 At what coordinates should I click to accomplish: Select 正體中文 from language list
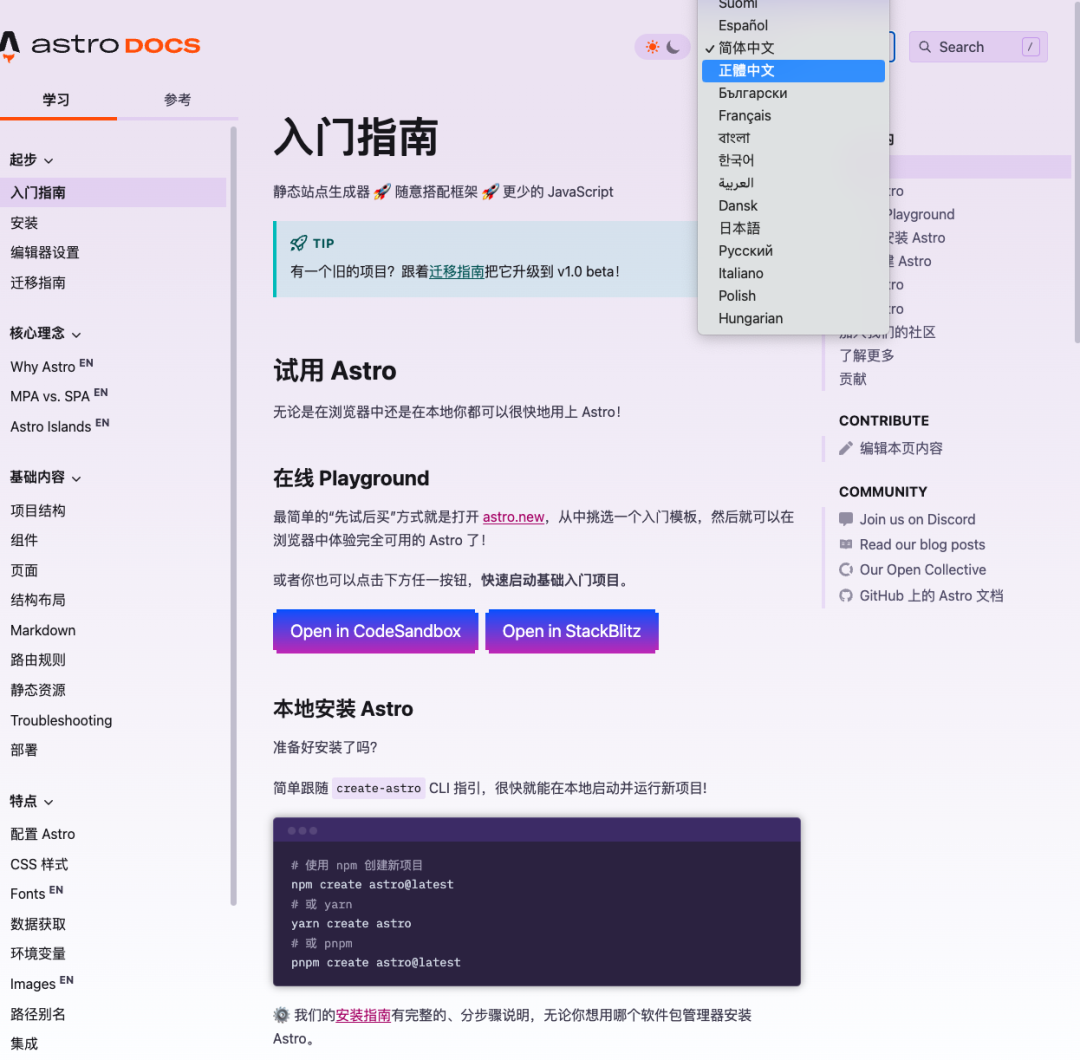pyautogui.click(x=793, y=71)
